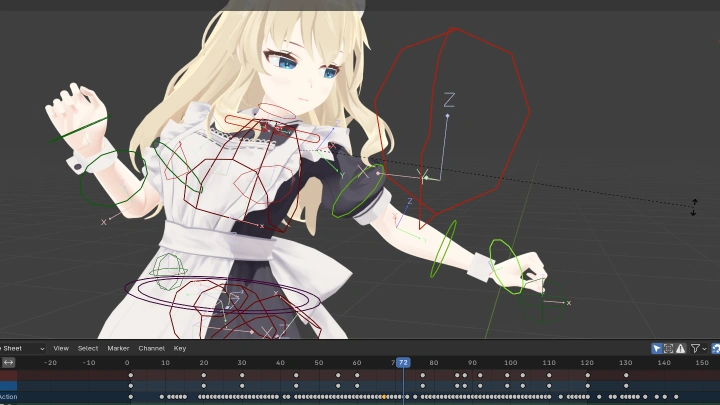Click the current frame 72 marker
Viewport: 720px width, 405px height.
pyautogui.click(x=403, y=362)
